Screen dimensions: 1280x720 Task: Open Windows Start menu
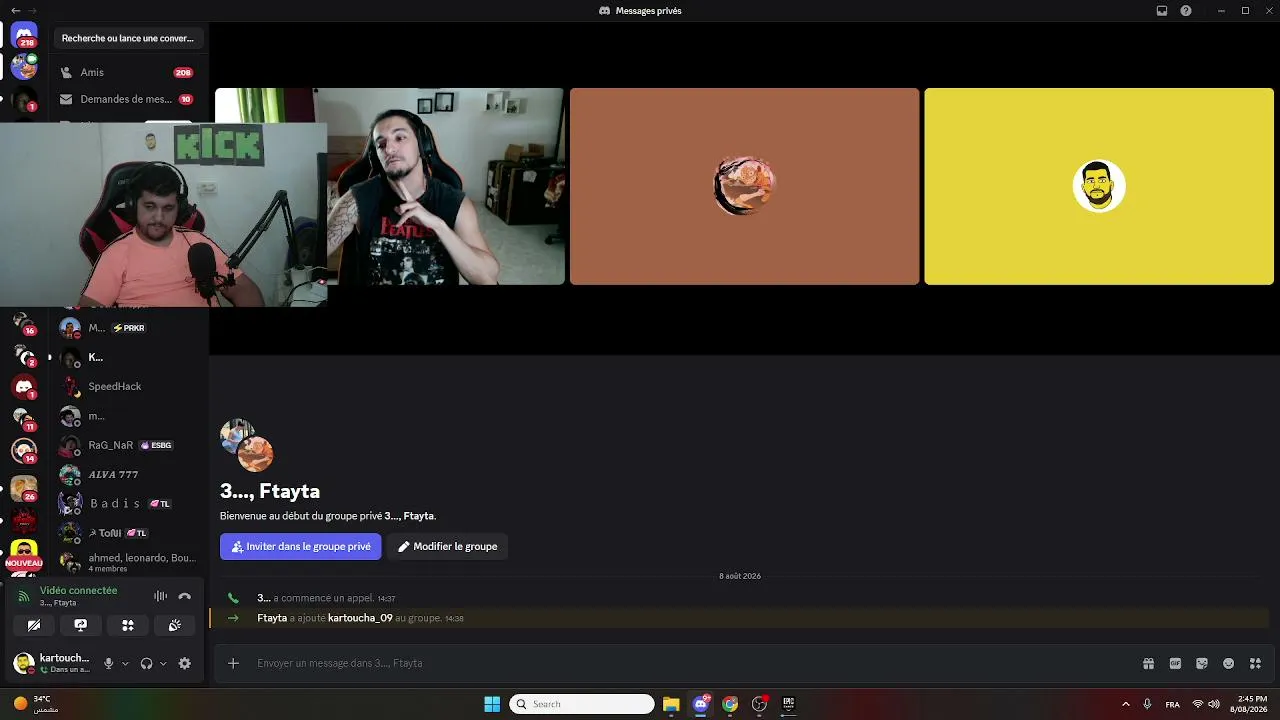pos(492,704)
